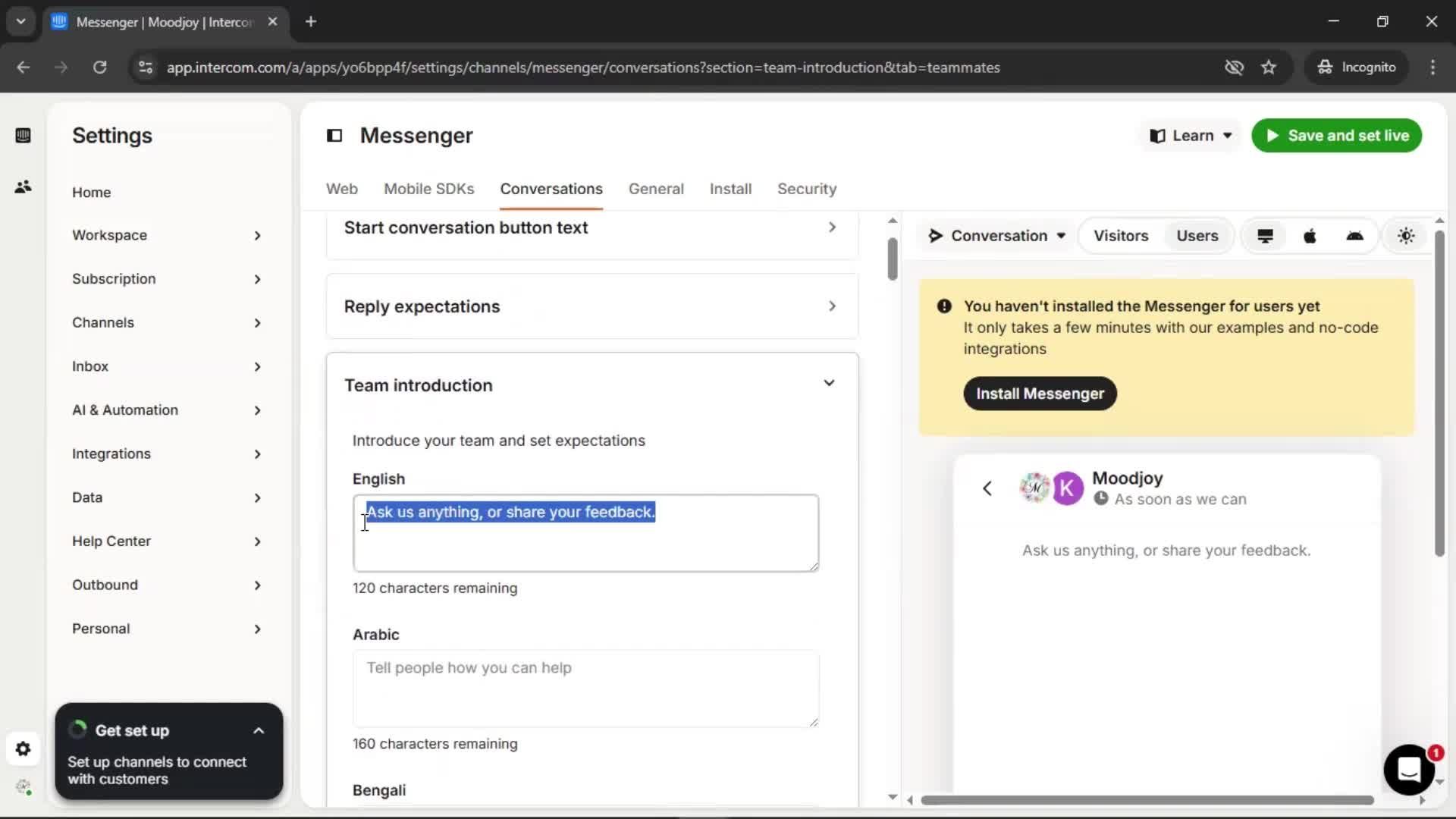Toggle light theme sun icon
The width and height of the screenshot is (1456, 819).
[x=1406, y=236]
